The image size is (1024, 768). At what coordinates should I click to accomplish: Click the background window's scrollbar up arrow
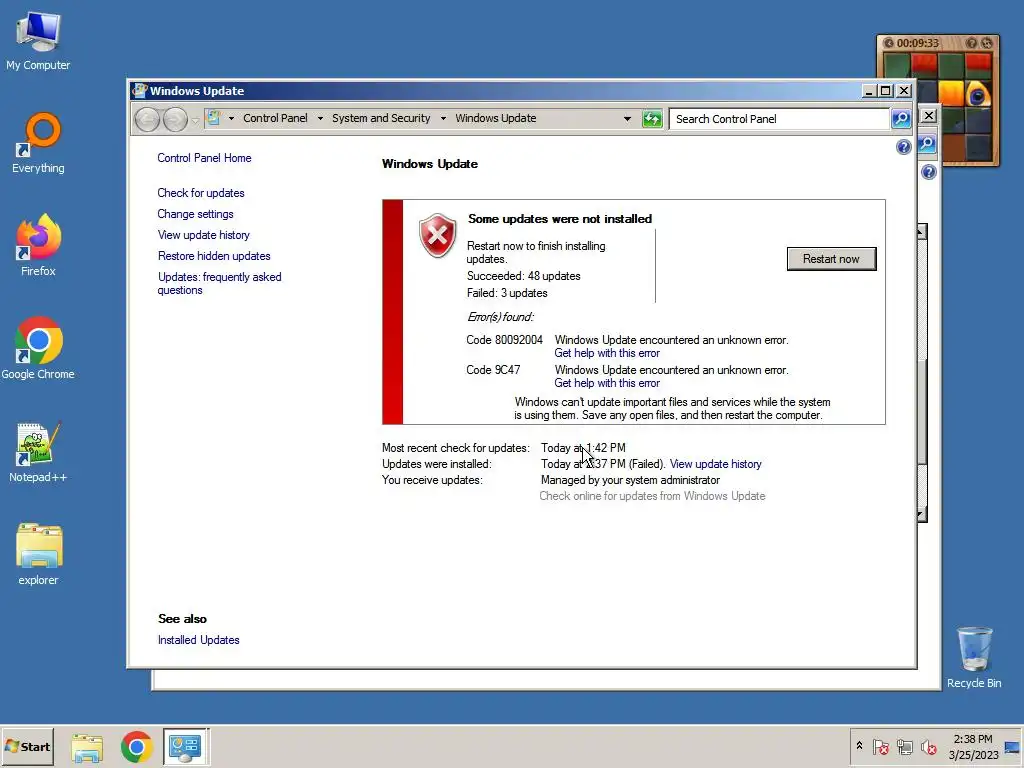click(921, 232)
